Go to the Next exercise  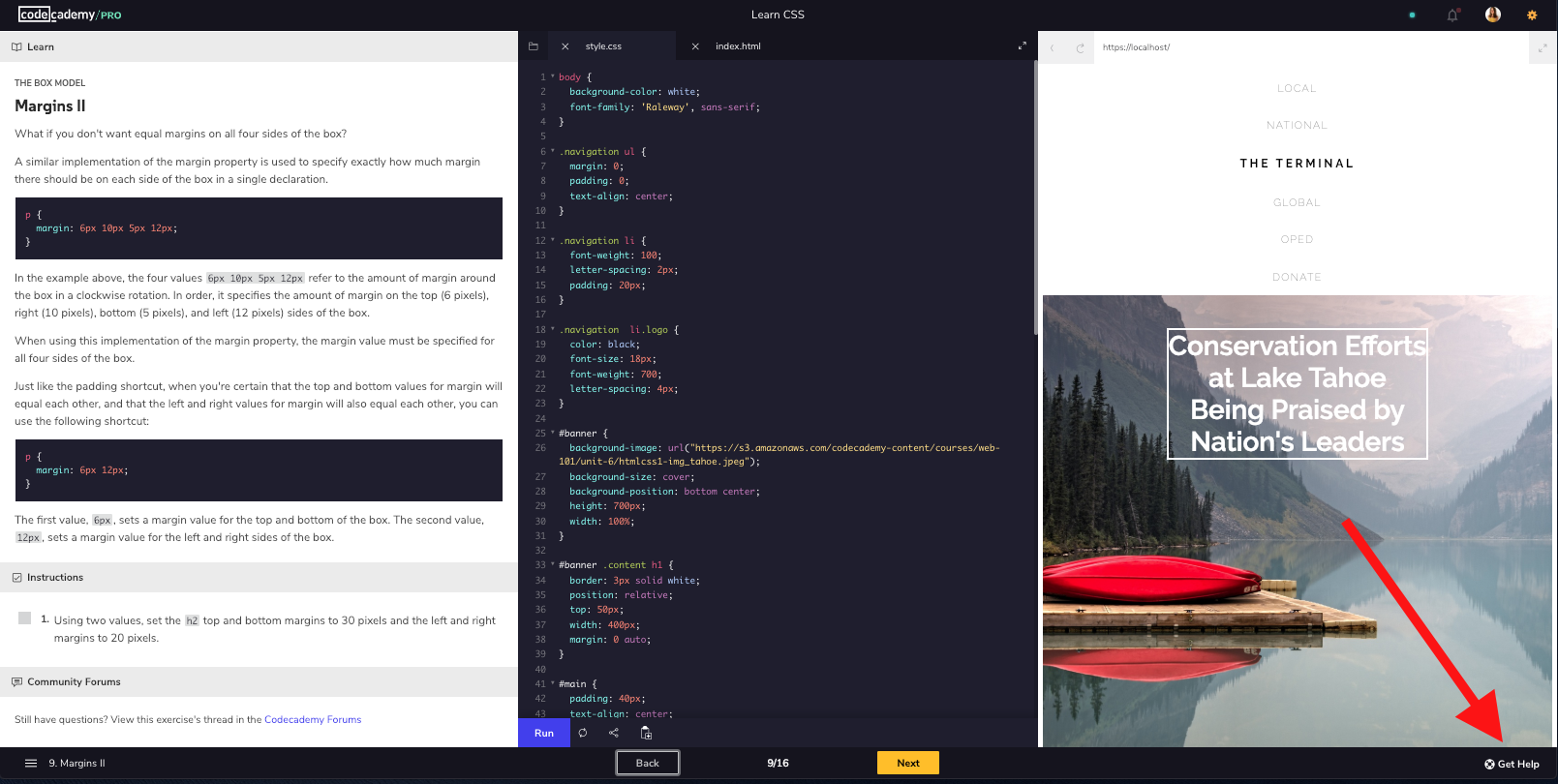907,763
